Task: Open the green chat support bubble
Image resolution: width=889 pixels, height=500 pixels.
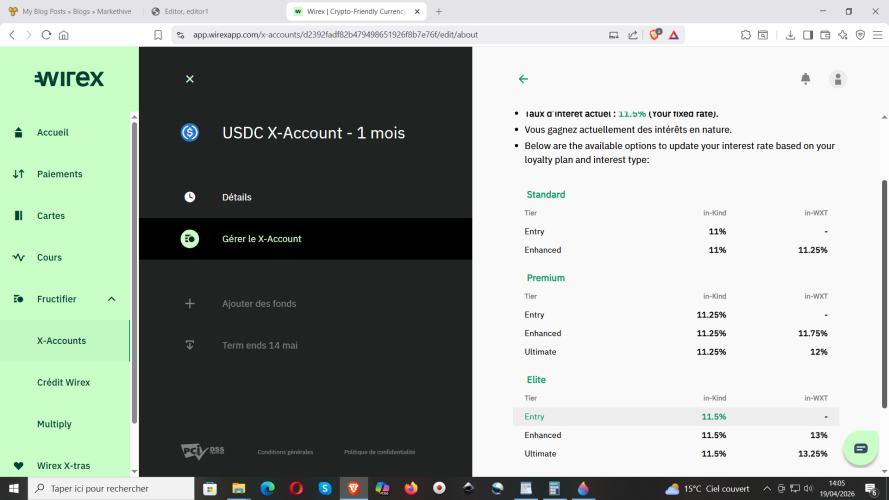Action: pyautogui.click(x=860, y=448)
